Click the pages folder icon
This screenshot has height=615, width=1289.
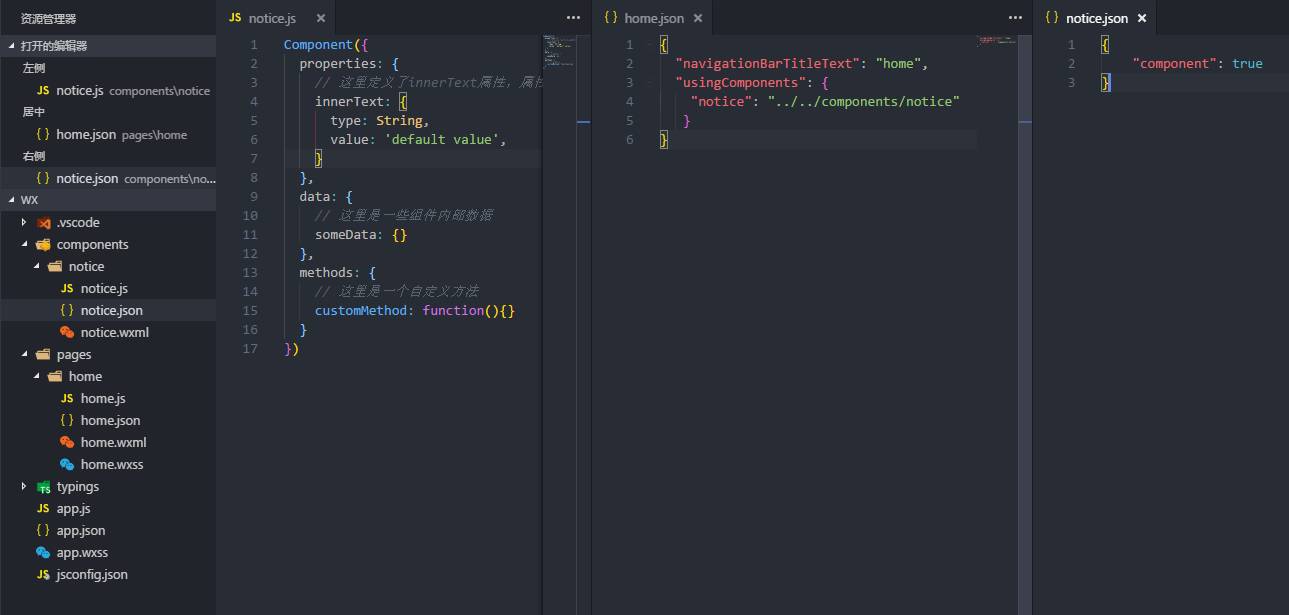coord(43,354)
